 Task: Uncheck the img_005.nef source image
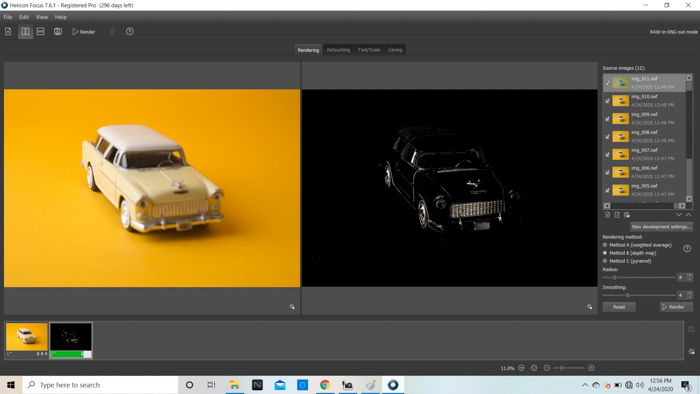(608, 190)
